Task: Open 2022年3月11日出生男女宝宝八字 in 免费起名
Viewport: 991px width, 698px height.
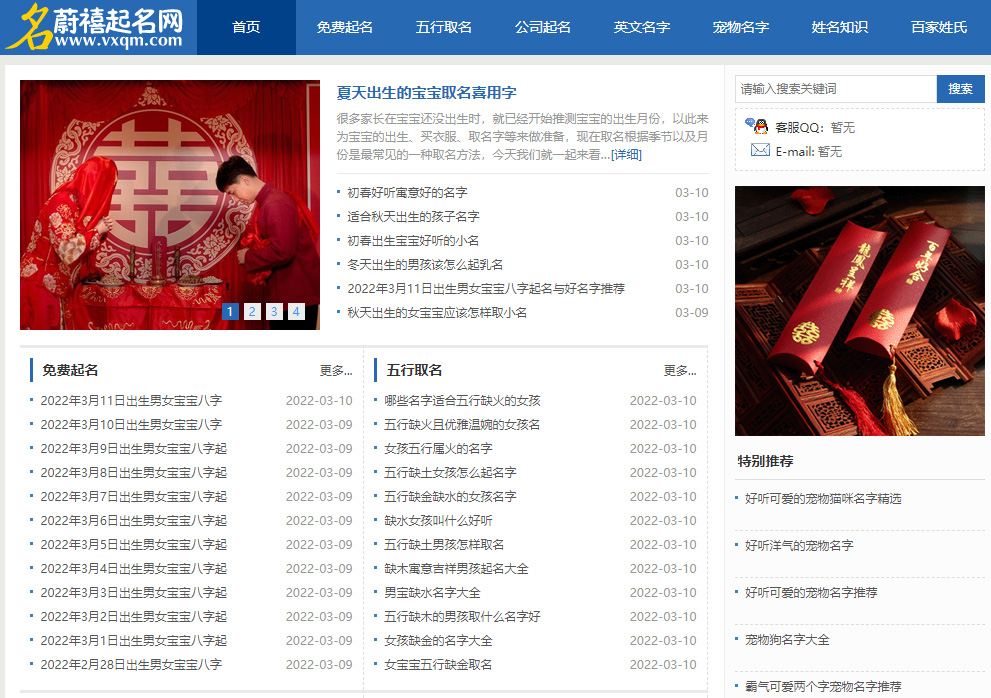Action: pos(131,401)
